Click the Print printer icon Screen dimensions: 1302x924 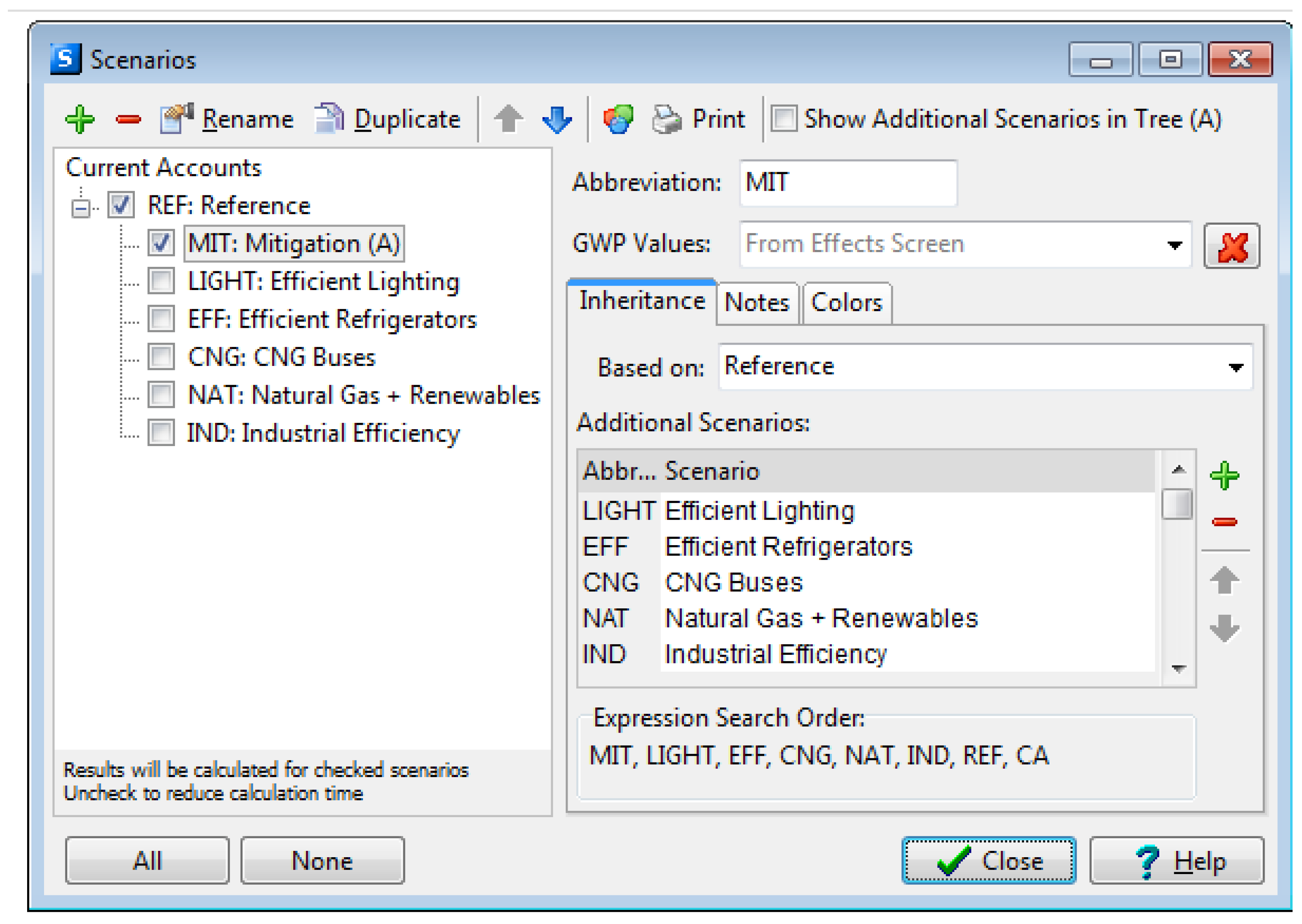click(666, 119)
